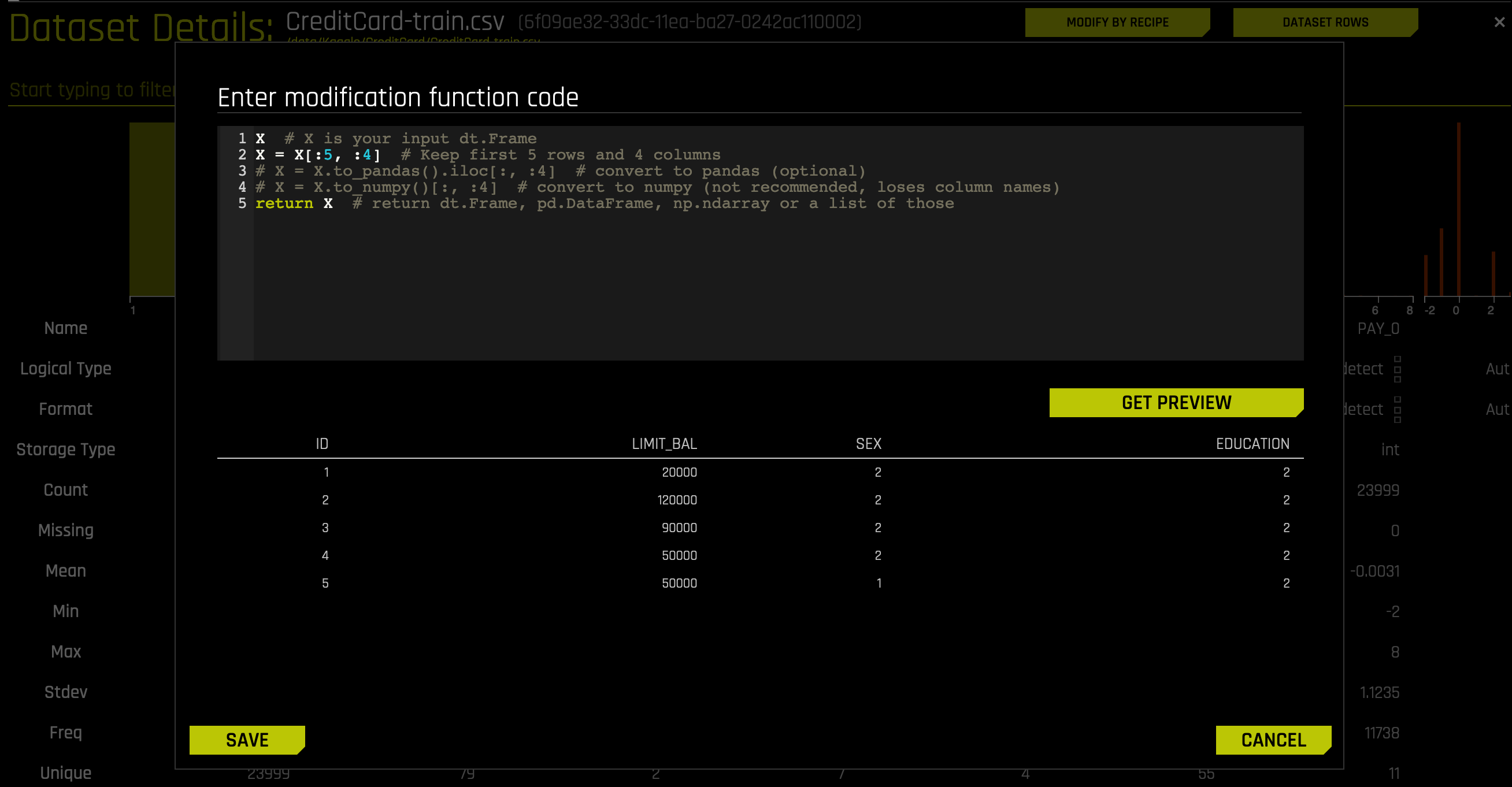Save the modification function code
The image size is (1512, 787).
coord(247,740)
